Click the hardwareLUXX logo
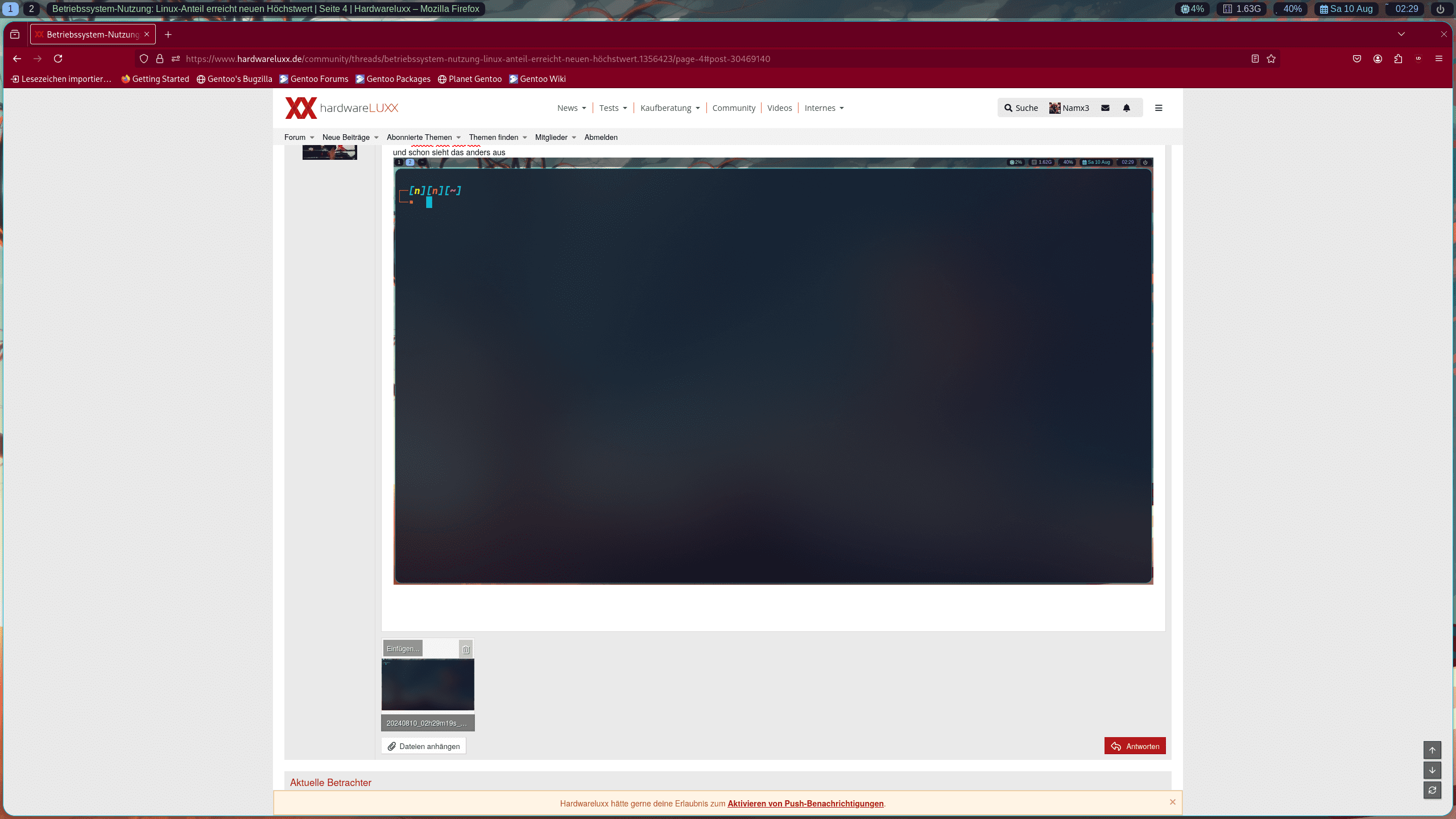Image resolution: width=1456 pixels, height=819 pixels. click(342, 108)
